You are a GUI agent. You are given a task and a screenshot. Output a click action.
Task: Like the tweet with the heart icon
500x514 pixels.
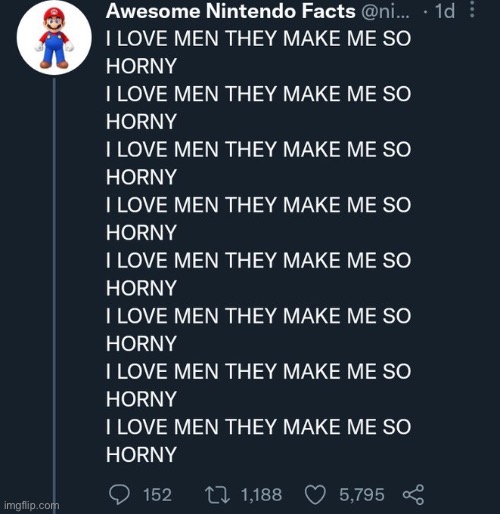(315, 495)
